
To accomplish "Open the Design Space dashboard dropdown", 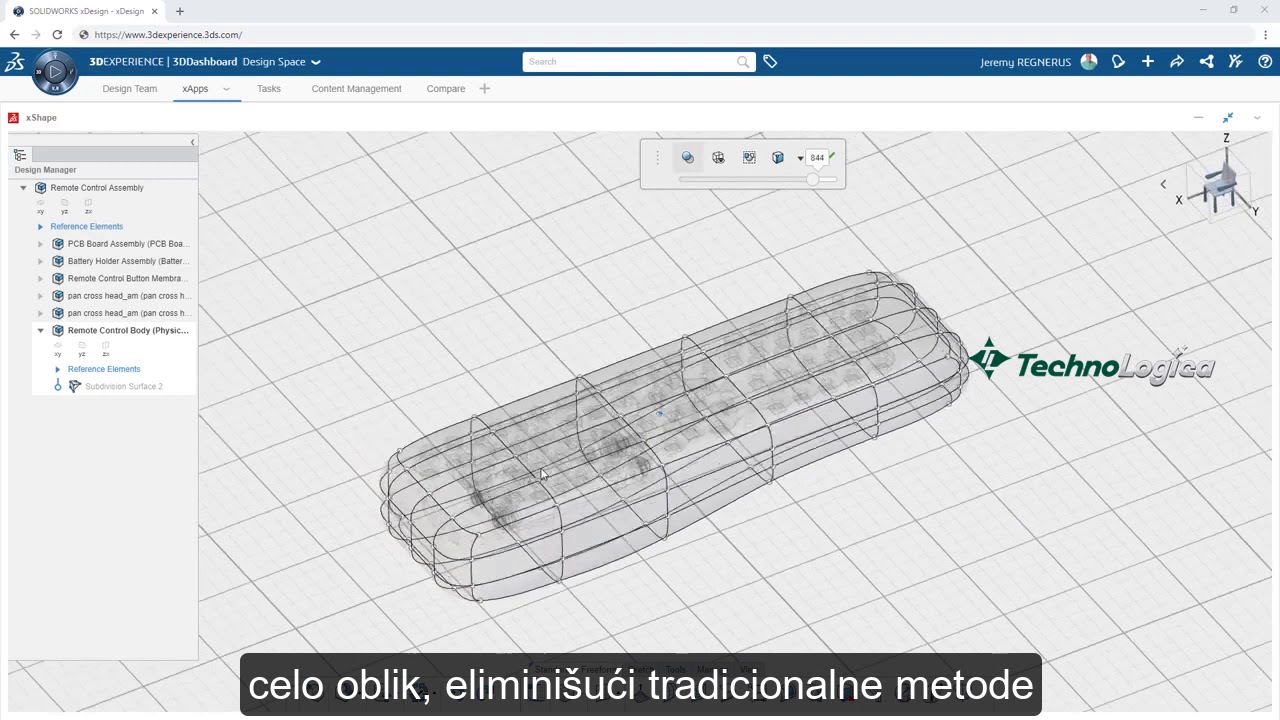I will [x=316, y=62].
